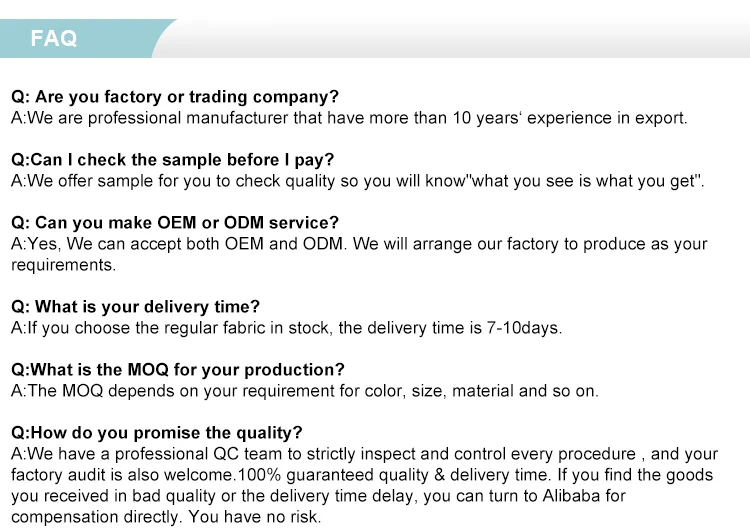Image resolution: width=750 pixels, height=532 pixels.
Task: Open the "How do you promise the quality?" question
Action: 156,432
